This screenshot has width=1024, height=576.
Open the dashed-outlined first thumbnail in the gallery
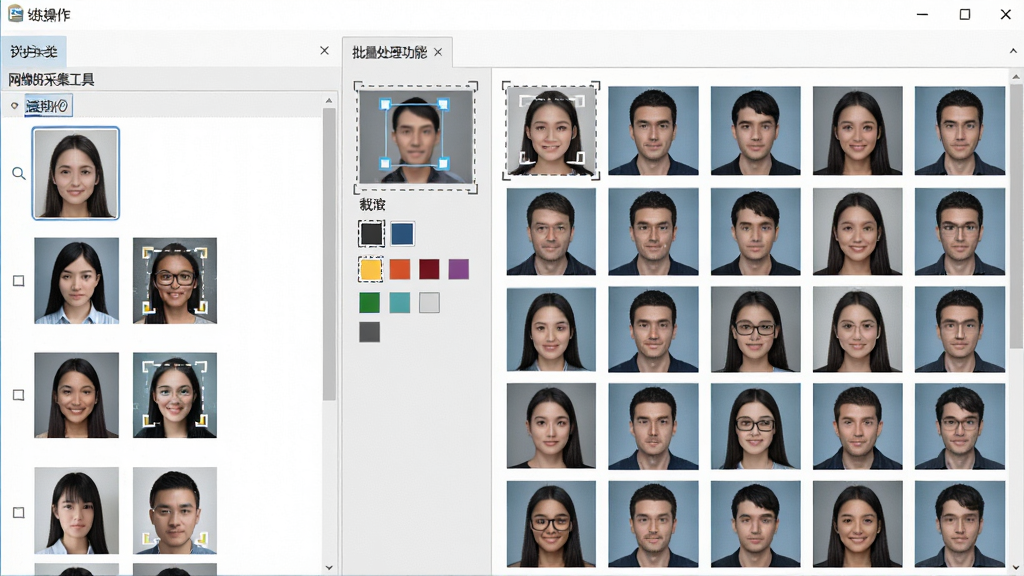[551, 131]
